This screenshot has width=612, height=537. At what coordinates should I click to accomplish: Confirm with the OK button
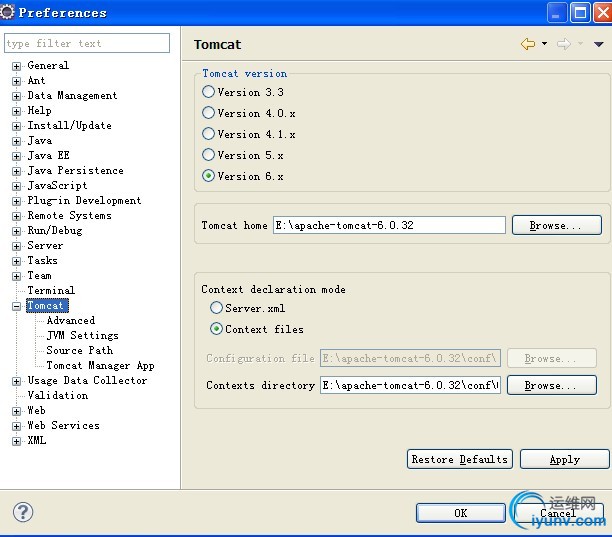tap(461, 512)
